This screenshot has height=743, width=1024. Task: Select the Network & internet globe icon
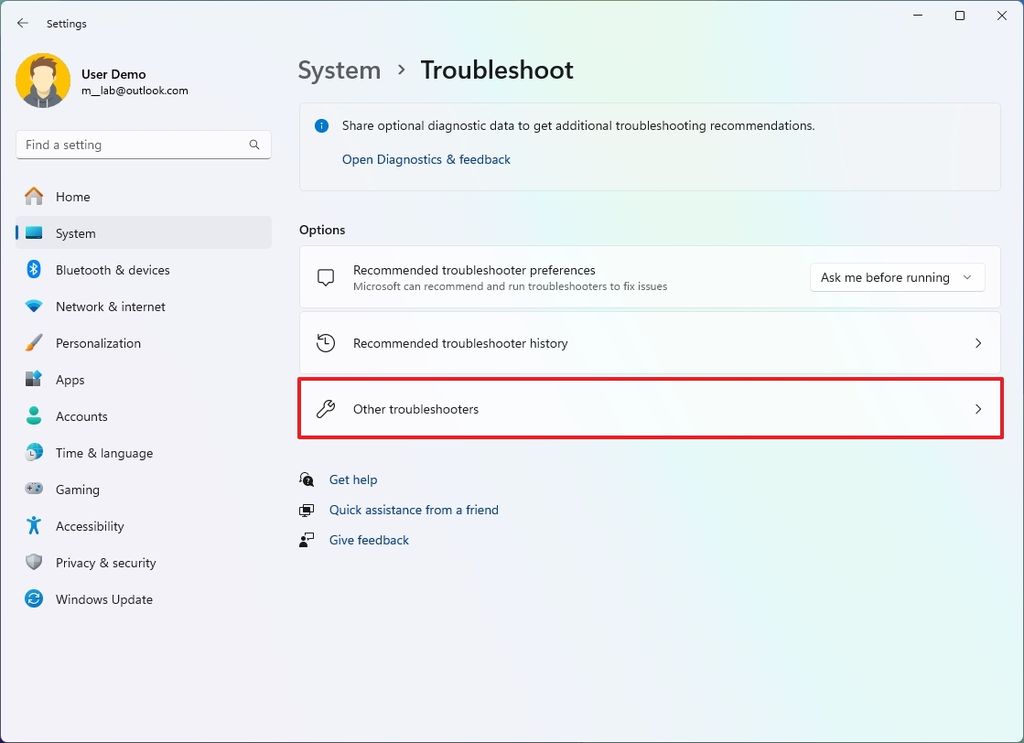[33, 306]
